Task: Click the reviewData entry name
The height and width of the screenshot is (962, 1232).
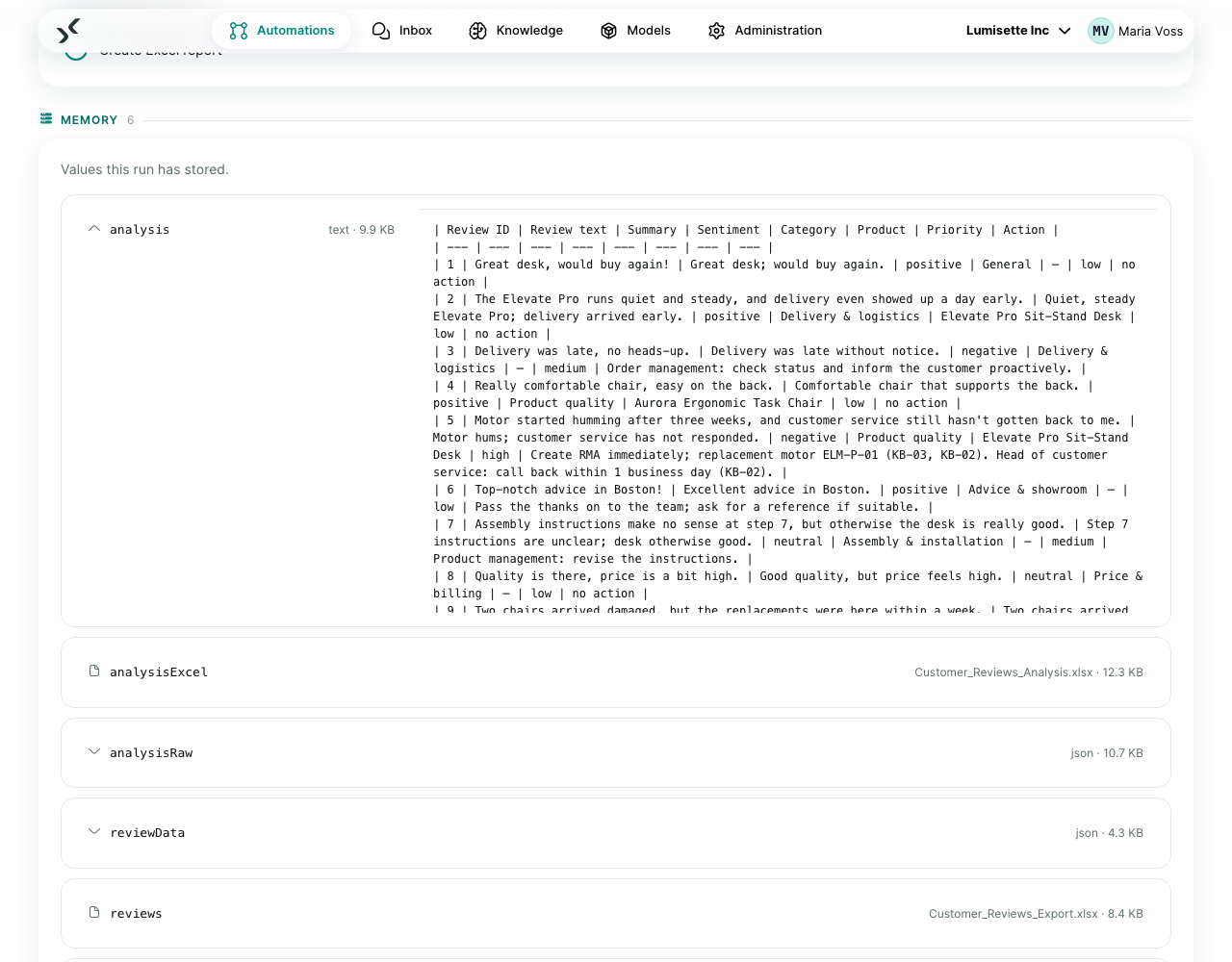Action: (147, 833)
